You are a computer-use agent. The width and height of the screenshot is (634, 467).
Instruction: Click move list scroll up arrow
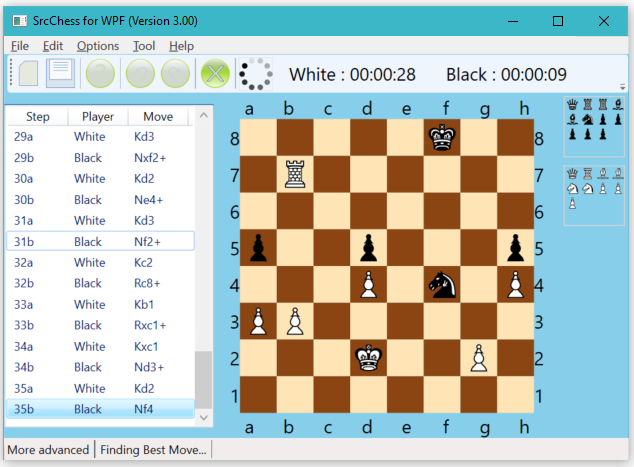pos(204,115)
